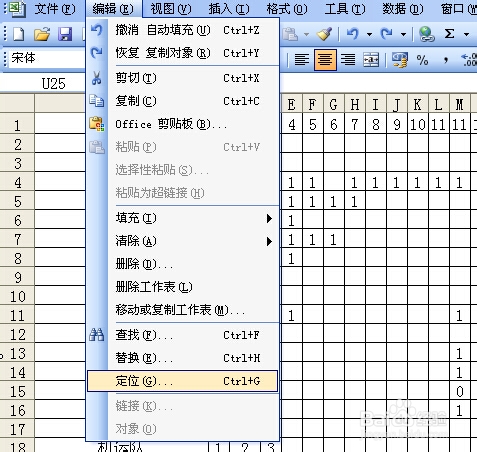
Task: Click the Undo arrow in toolbar
Action: 353,34
